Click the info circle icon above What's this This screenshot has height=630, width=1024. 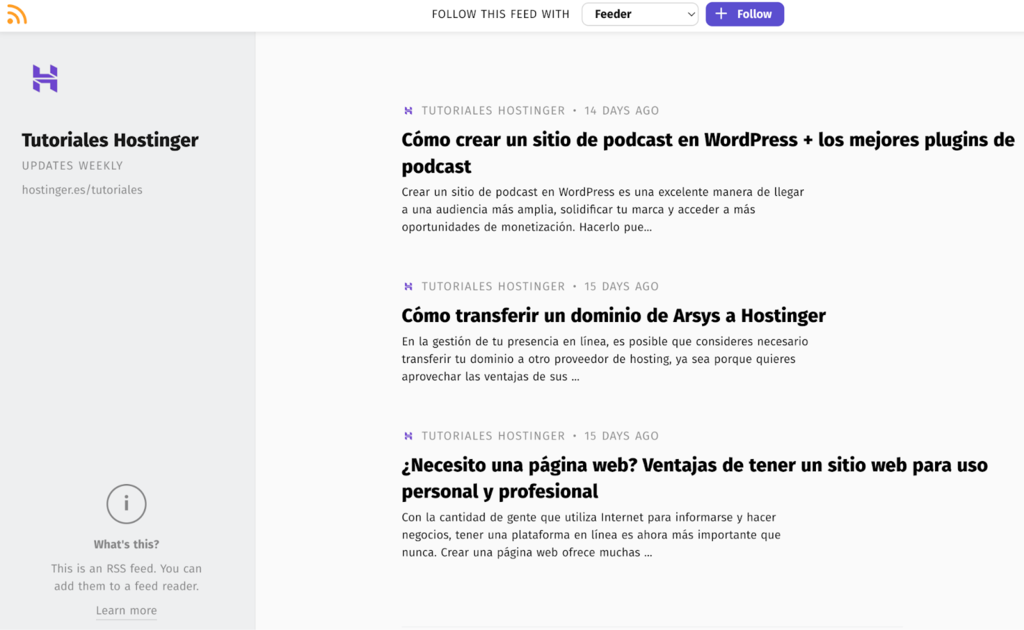click(126, 504)
